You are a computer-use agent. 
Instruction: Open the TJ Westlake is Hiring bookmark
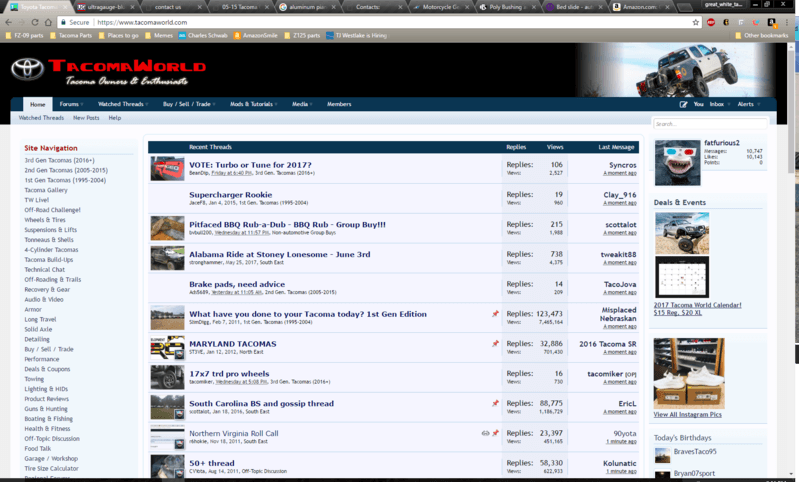tap(356, 36)
